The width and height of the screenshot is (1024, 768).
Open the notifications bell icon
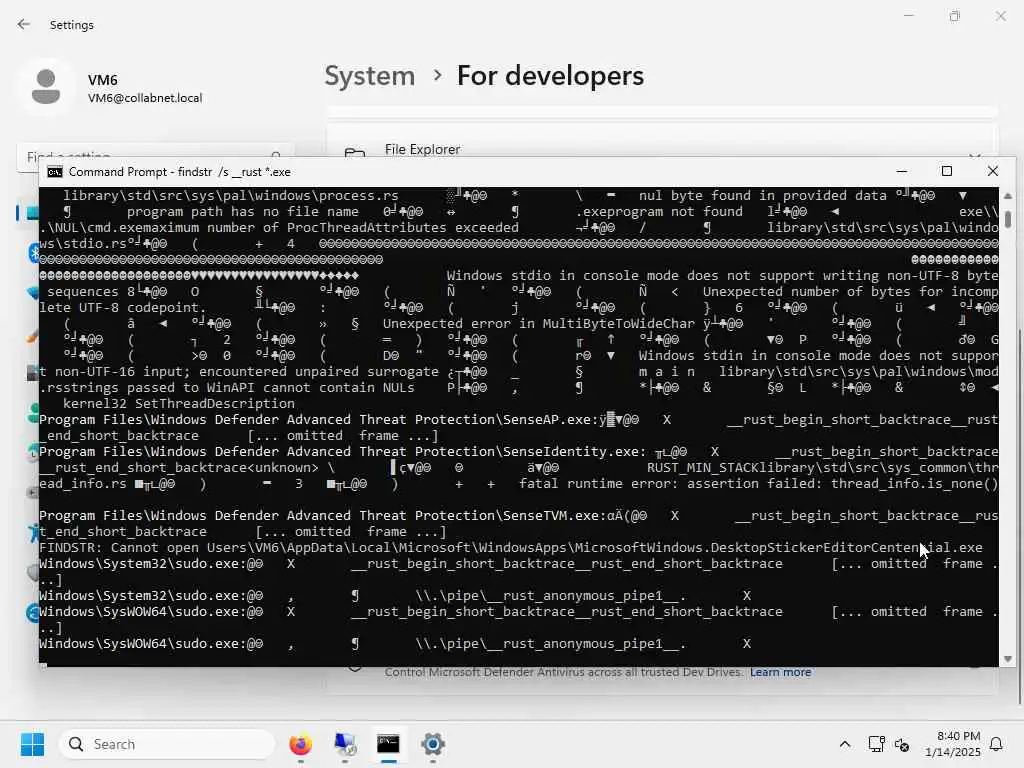(997, 744)
